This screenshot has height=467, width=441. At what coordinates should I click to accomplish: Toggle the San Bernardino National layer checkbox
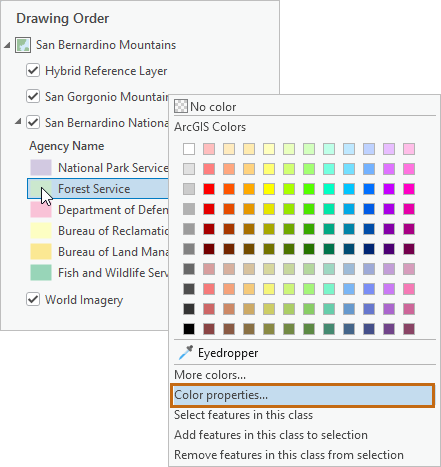point(33,122)
